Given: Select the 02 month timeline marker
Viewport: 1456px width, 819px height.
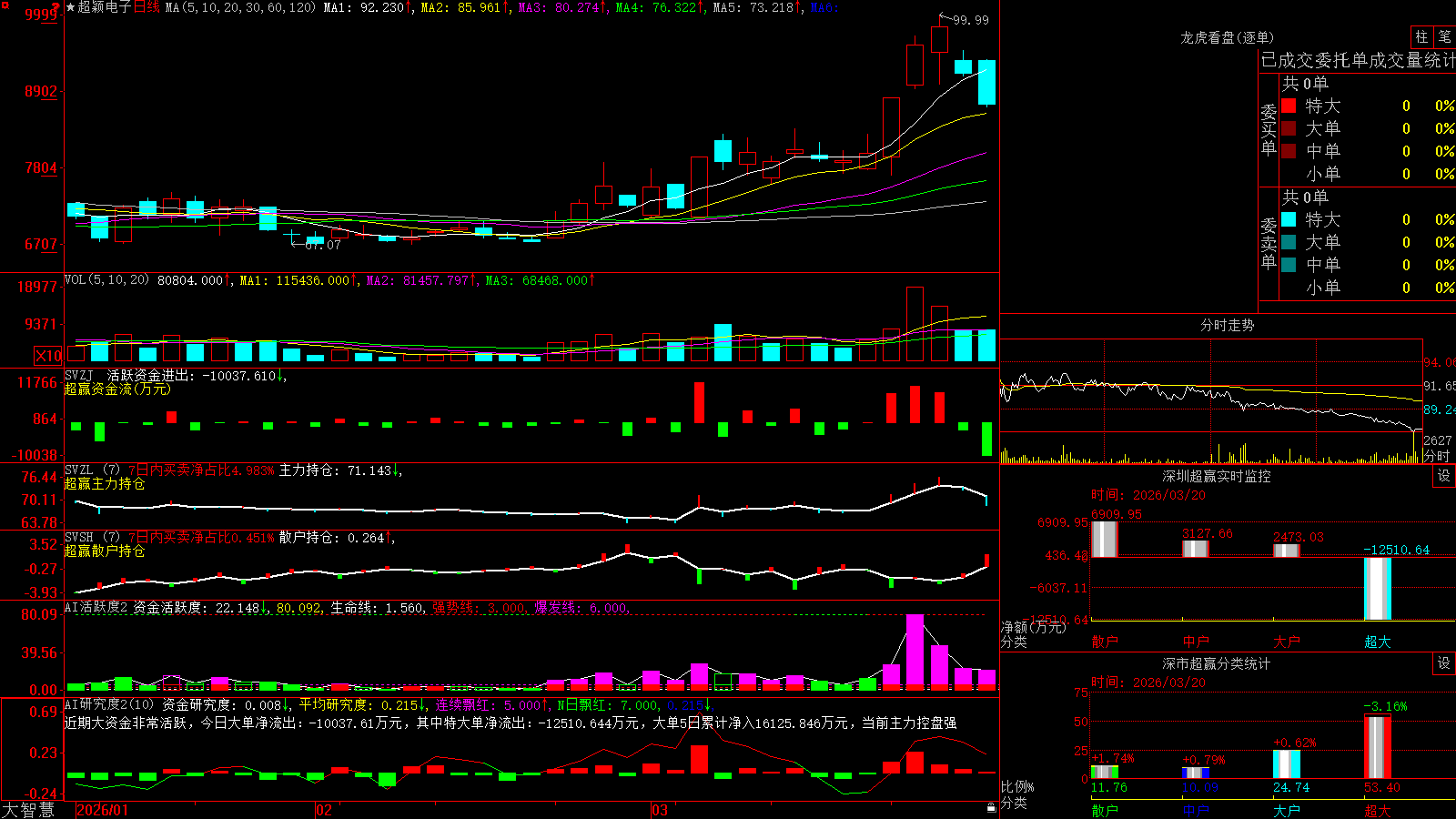Looking at the screenshot, I should (x=324, y=810).
